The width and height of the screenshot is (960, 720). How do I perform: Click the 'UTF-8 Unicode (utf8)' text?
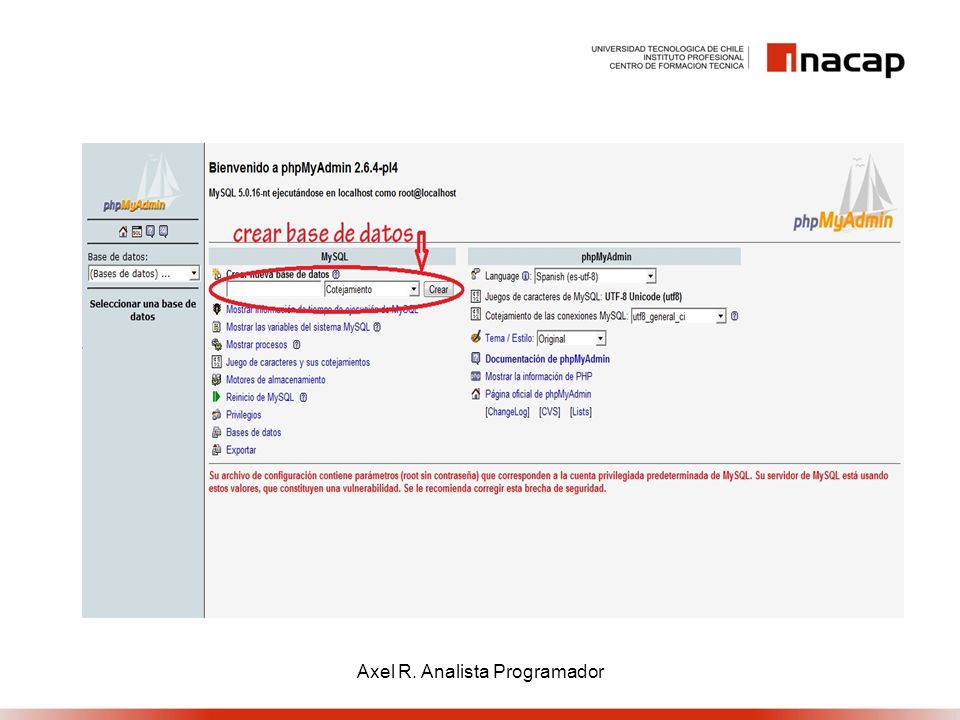coord(643,297)
